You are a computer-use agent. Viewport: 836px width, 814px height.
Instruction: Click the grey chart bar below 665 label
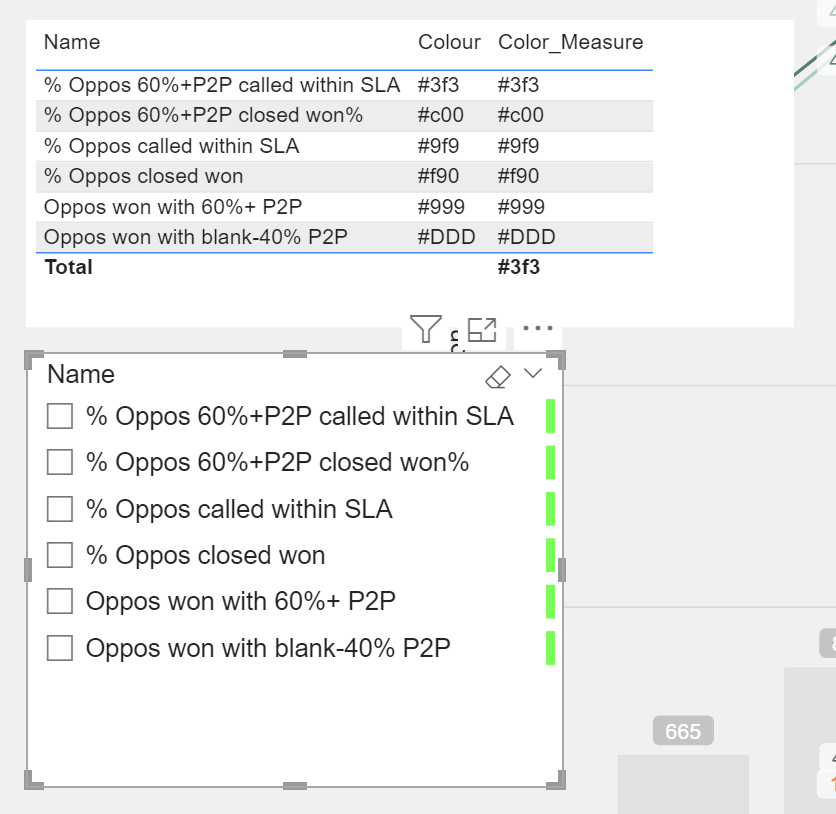click(684, 784)
